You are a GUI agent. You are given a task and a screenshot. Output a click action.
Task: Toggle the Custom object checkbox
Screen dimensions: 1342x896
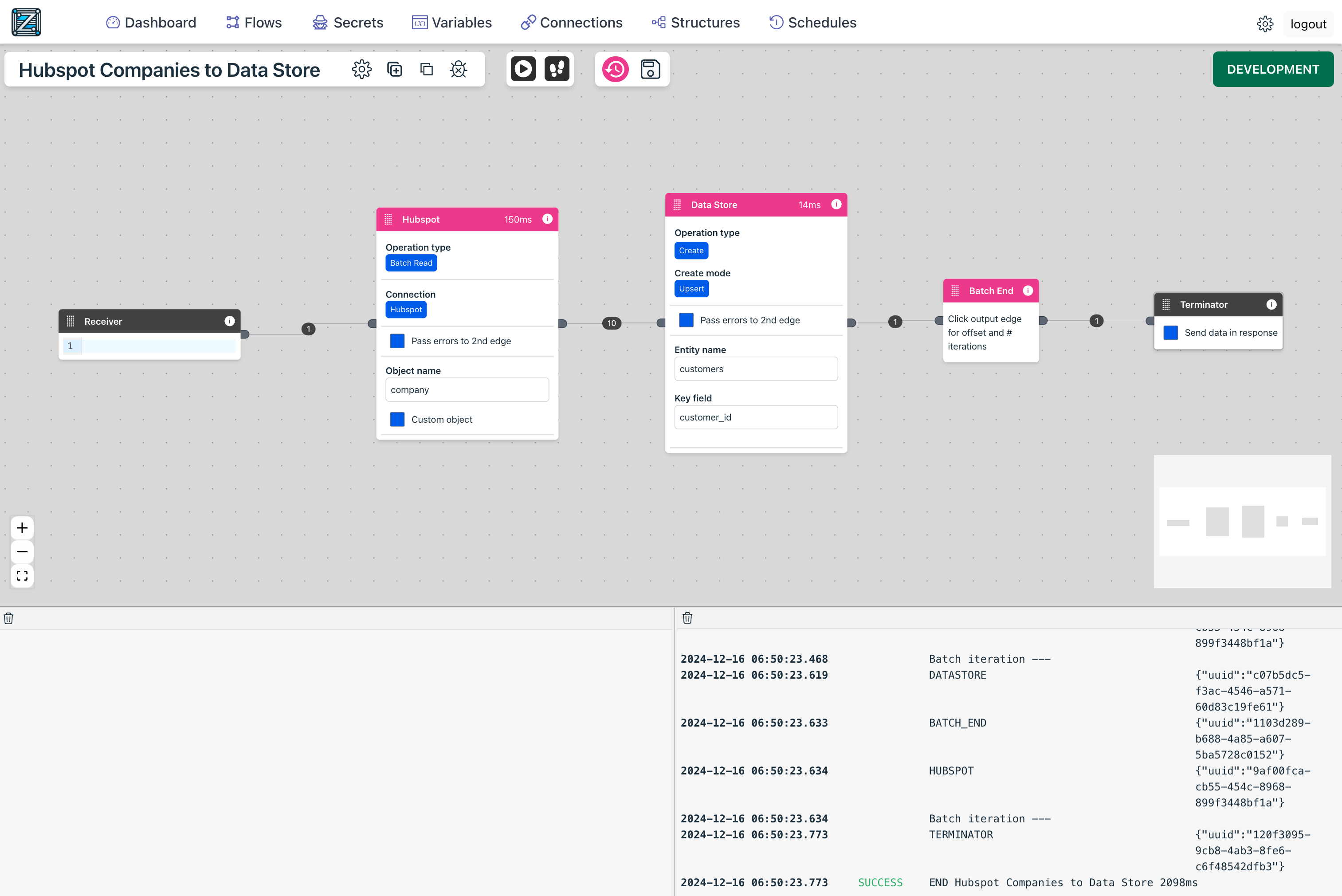[397, 420]
